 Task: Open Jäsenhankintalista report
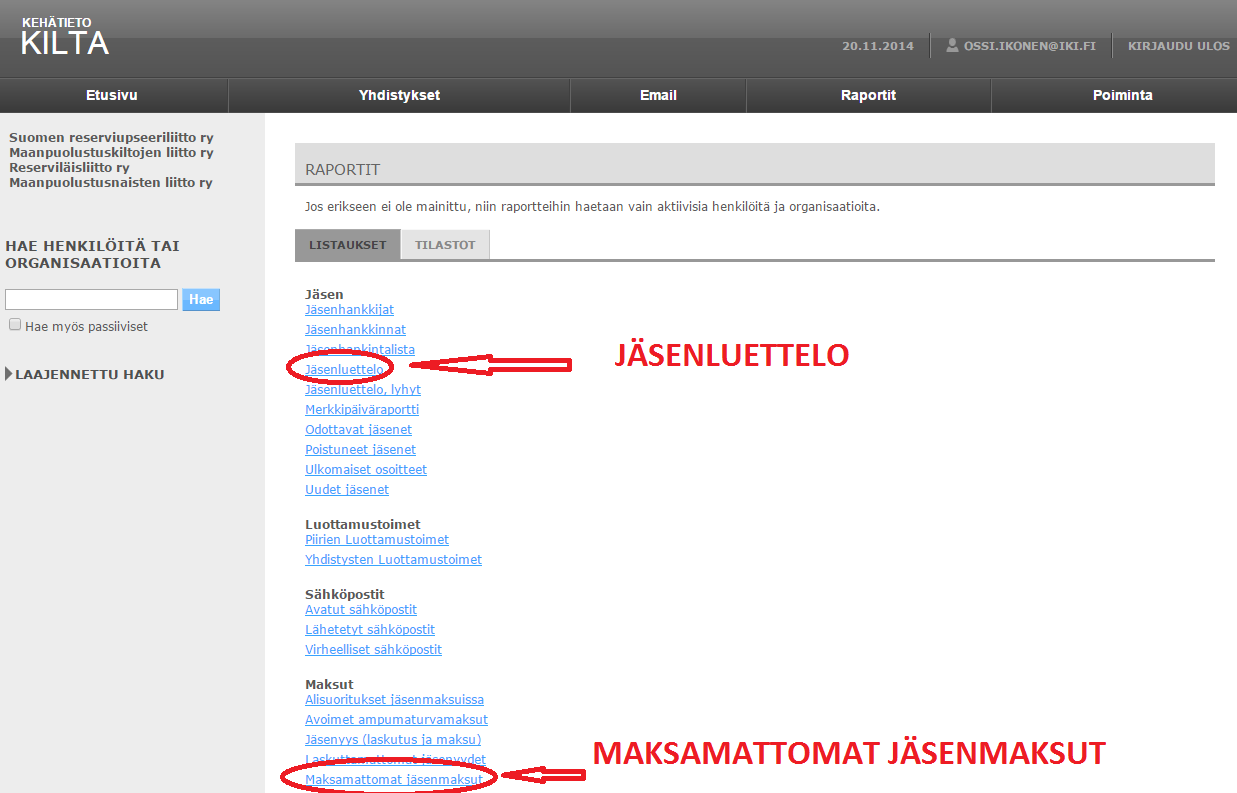(x=360, y=350)
